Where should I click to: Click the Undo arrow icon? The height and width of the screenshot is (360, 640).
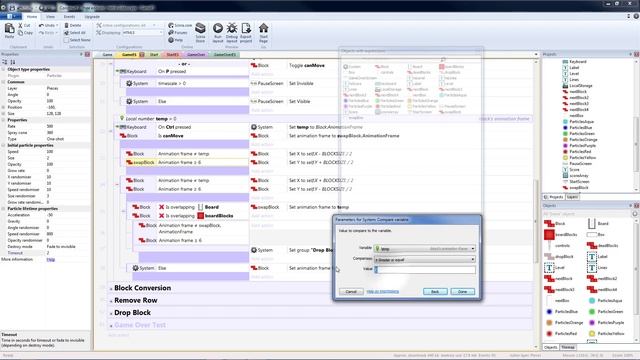pos(41,25)
